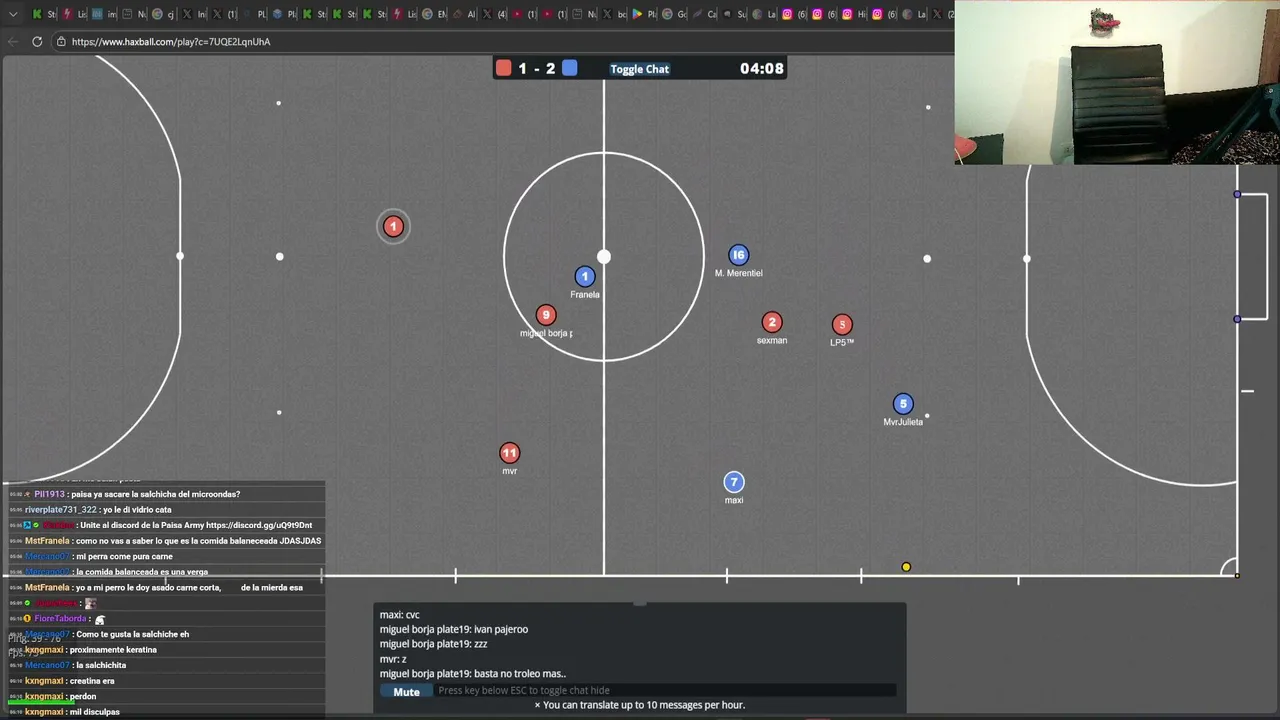This screenshot has height=720, width=1280.
Task: Click the blue team color square in scoreboard
Action: (569, 68)
